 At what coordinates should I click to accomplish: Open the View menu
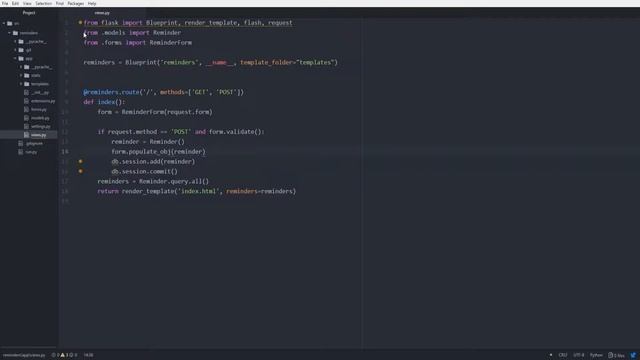click(x=27, y=3)
